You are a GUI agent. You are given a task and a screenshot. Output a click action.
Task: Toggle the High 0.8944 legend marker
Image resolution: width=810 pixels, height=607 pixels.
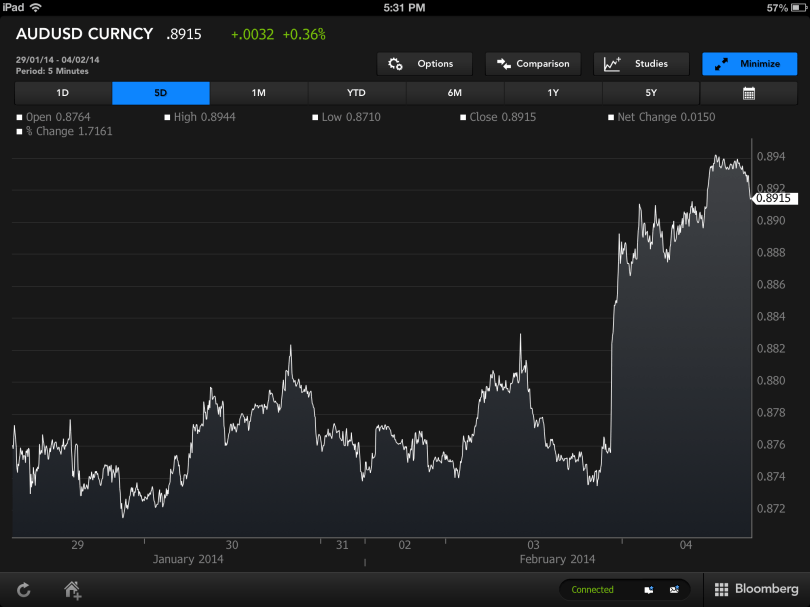coord(167,117)
